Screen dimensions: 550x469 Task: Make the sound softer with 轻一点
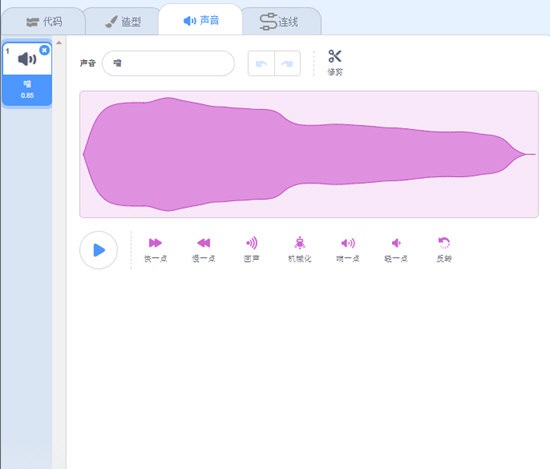tap(396, 249)
